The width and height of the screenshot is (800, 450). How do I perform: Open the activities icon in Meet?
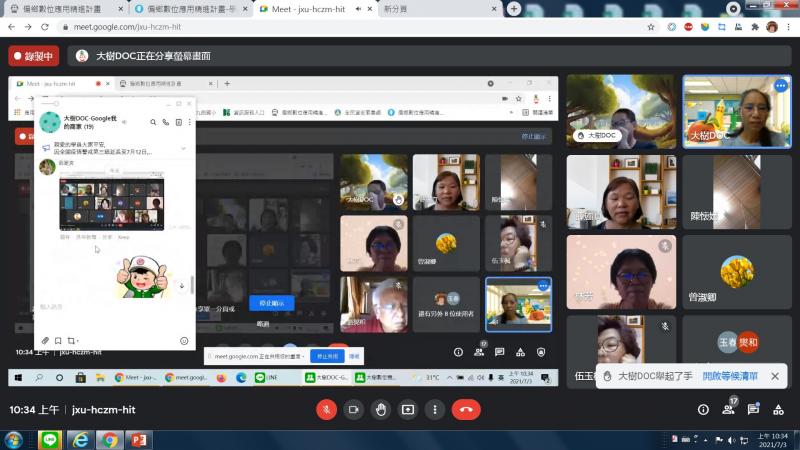click(778, 410)
